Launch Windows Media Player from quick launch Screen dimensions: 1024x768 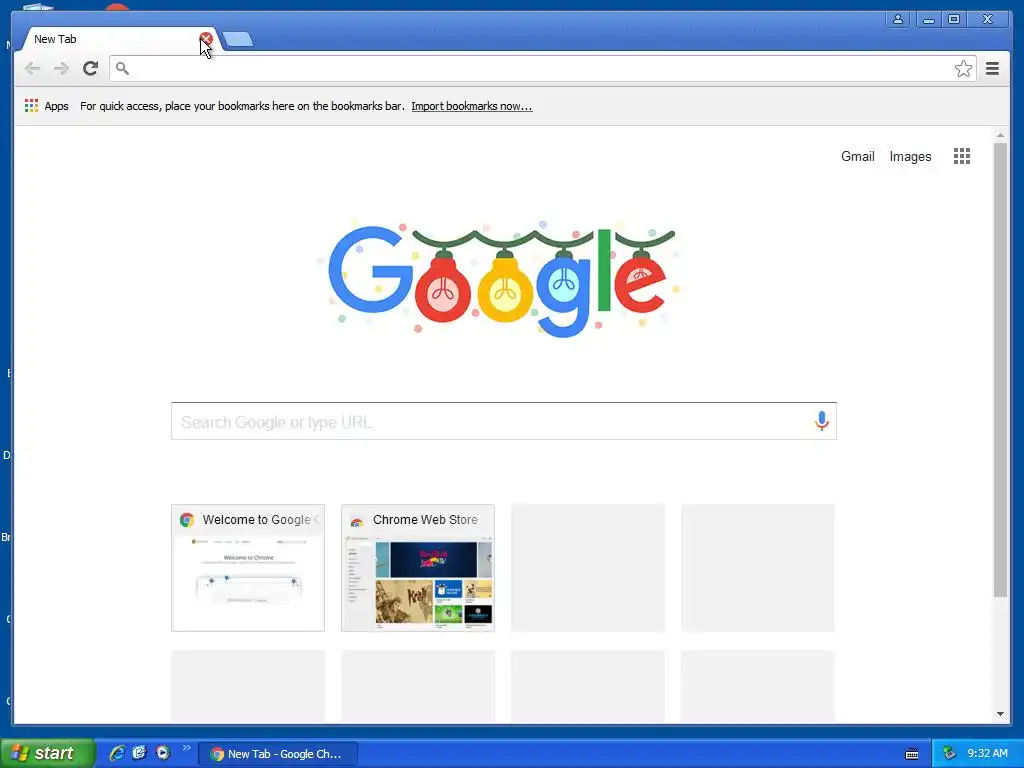click(163, 753)
